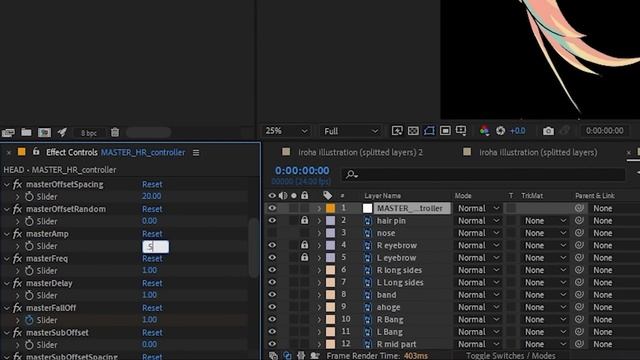
Task: Reset exposure icon in viewer
Action: point(500,131)
